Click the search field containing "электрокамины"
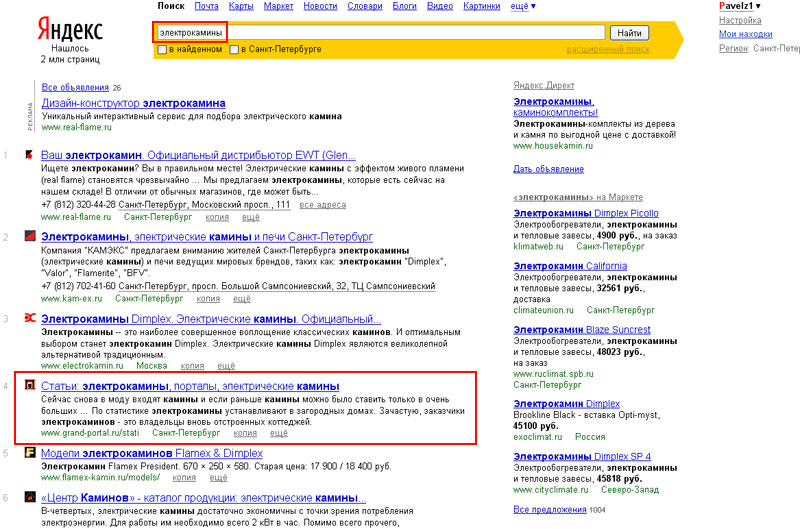800x529 pixels. (x=380, y=33)
